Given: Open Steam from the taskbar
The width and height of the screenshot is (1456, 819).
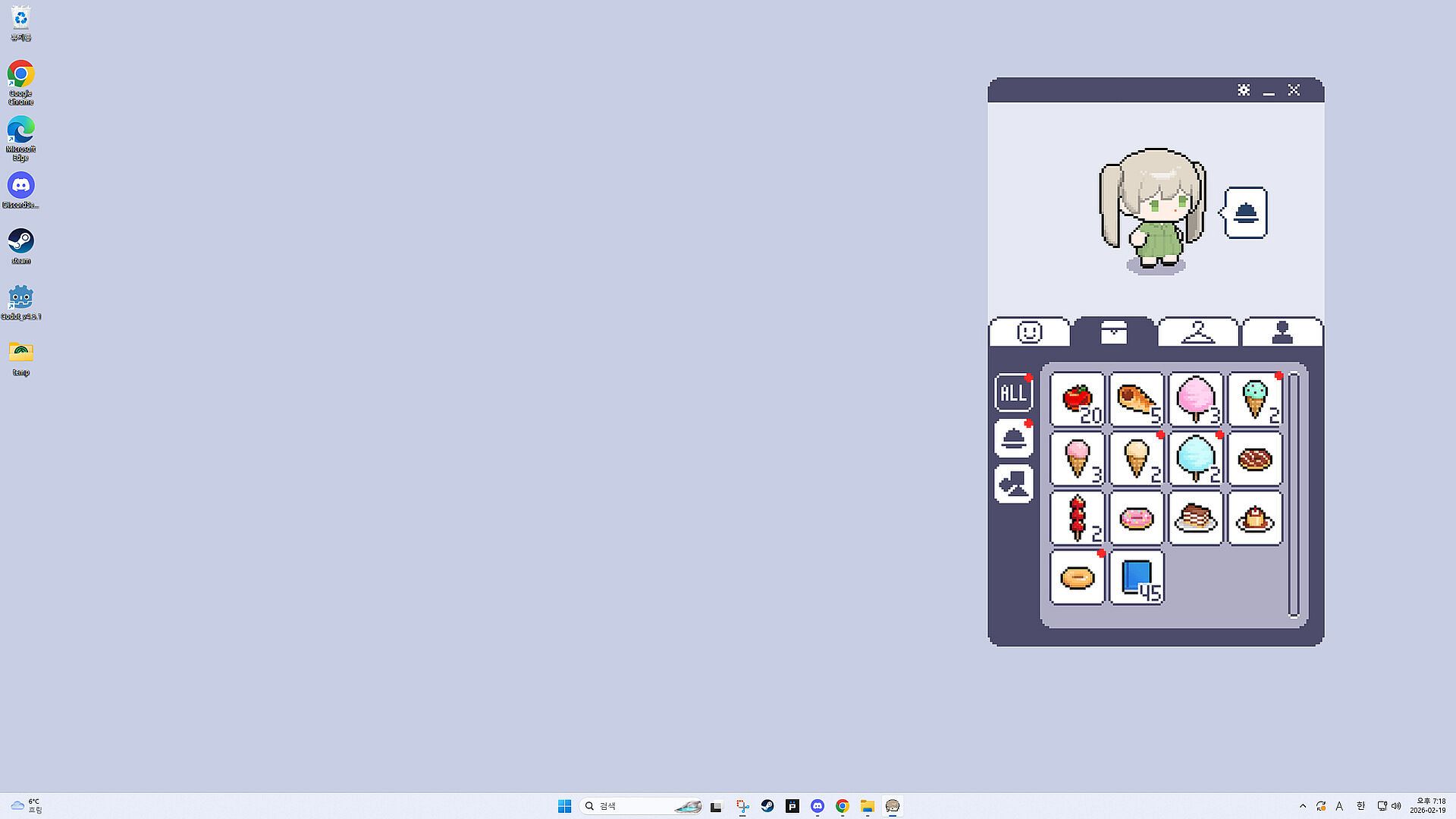Looking at the screenshot, I should click(767, 806).
